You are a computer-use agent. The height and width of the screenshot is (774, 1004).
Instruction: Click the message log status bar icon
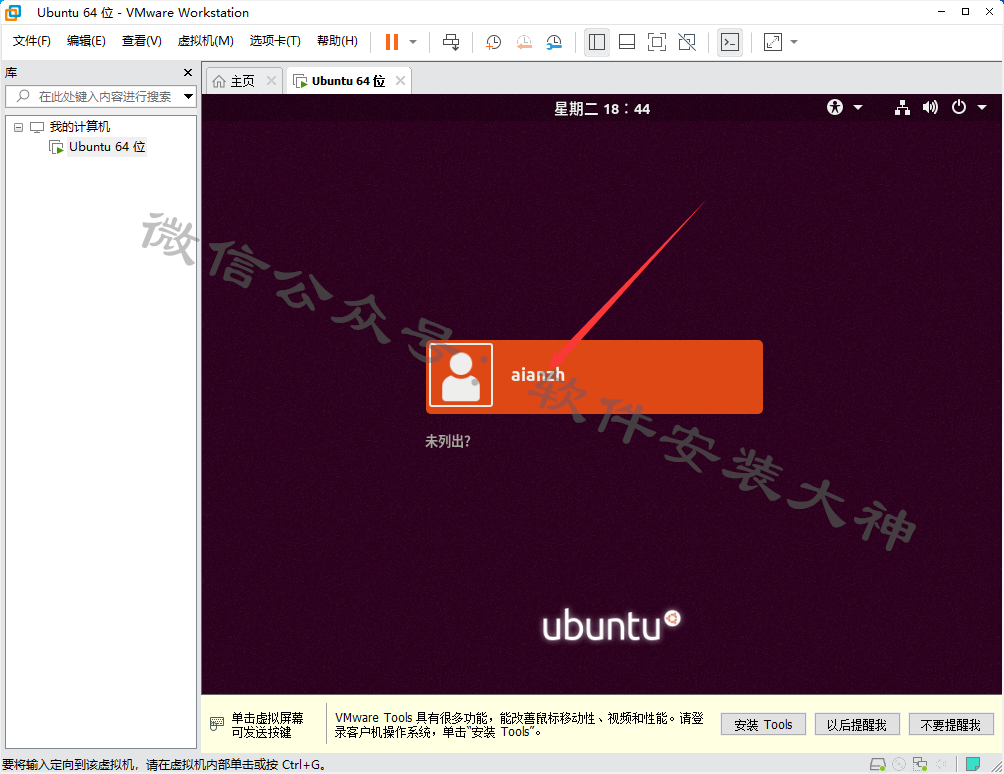click(973, 764)
